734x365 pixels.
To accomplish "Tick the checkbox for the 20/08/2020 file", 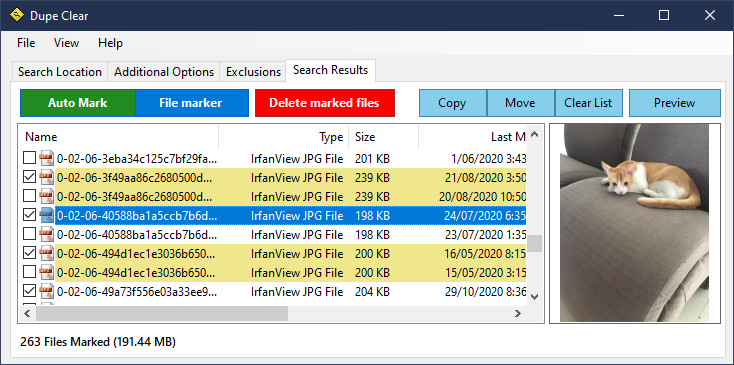I will tap(29, 196).
